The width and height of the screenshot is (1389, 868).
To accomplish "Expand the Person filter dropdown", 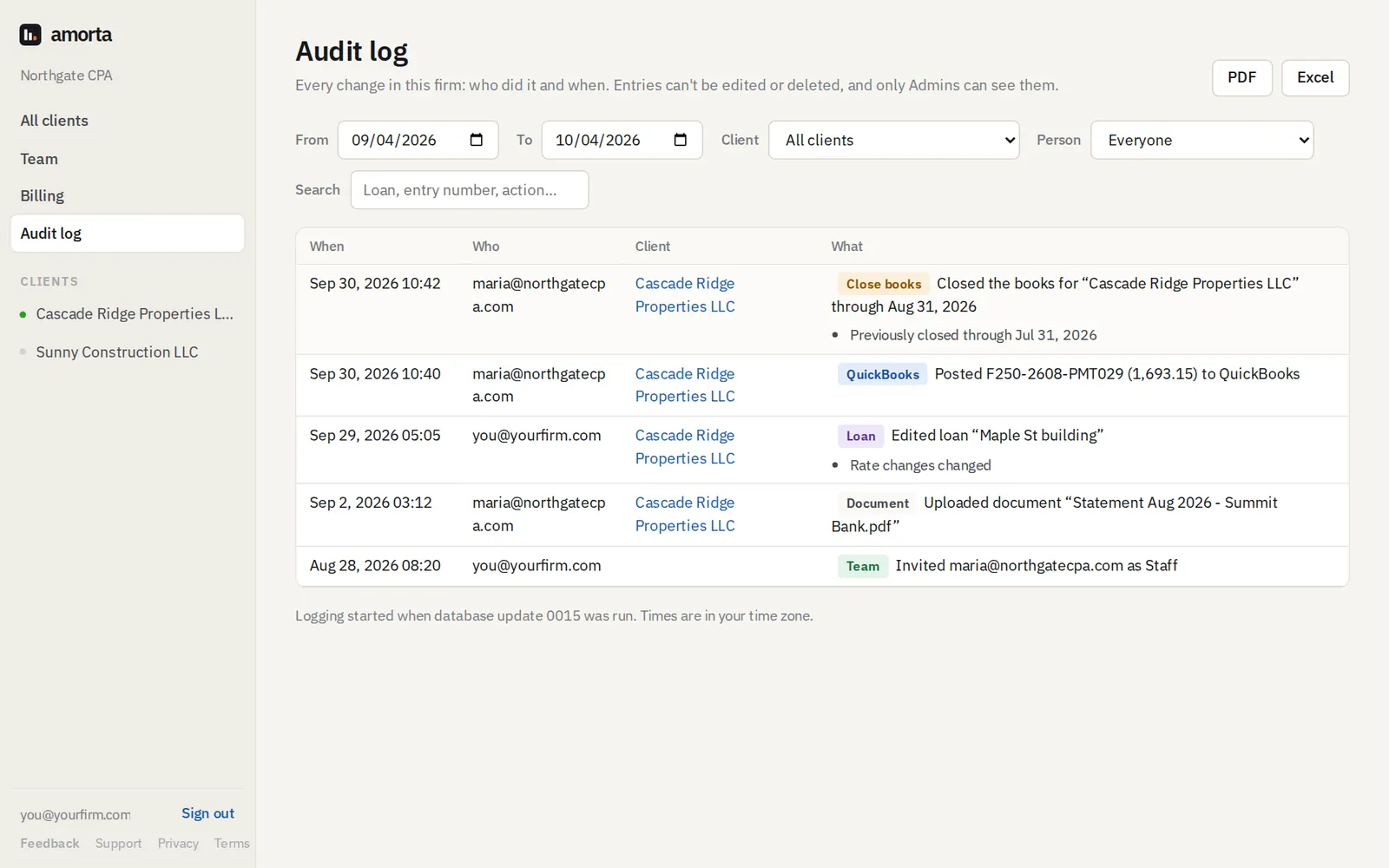I will (1201, 140).
